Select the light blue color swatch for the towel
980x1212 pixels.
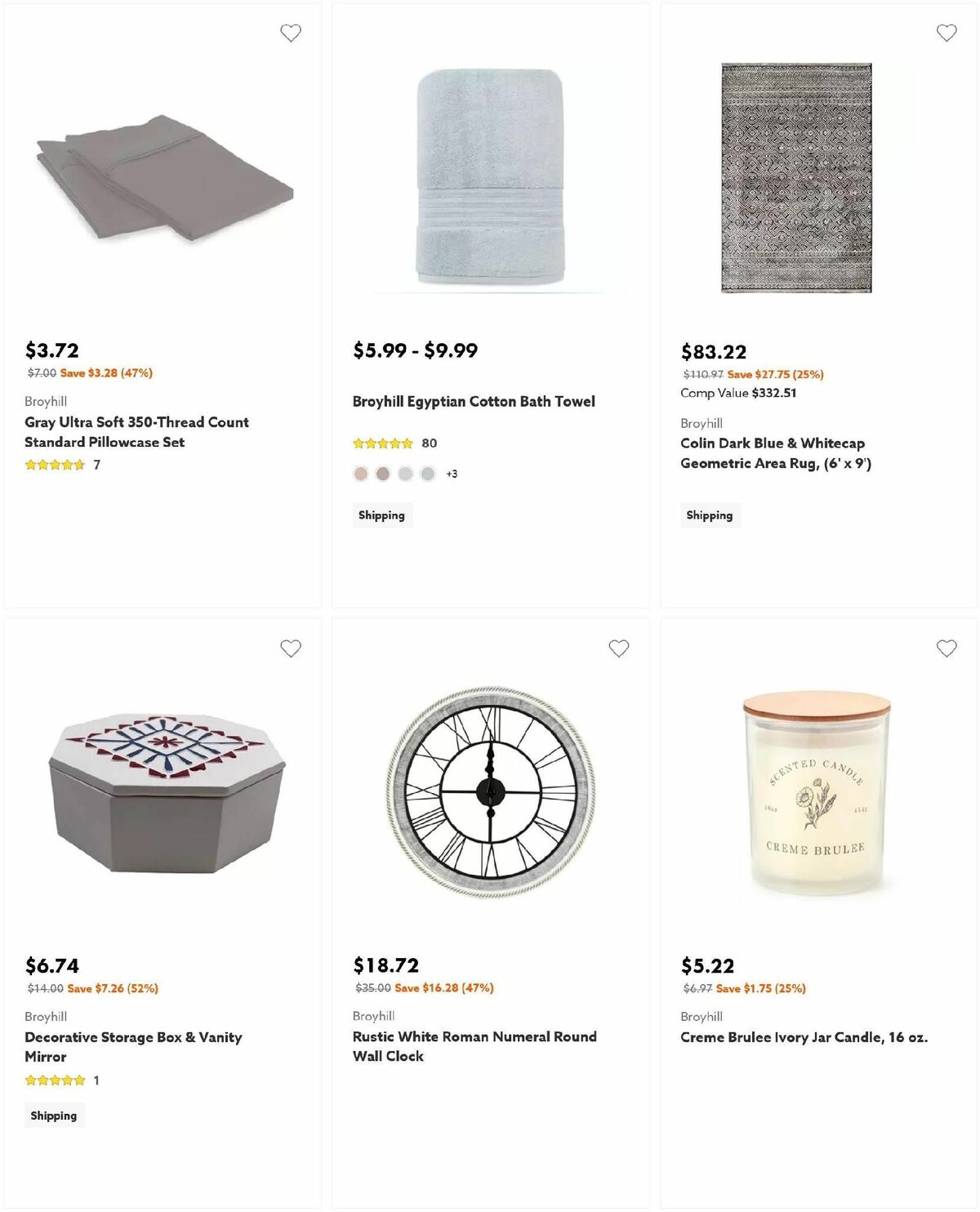pyautogui.click(x=426, y=472)
